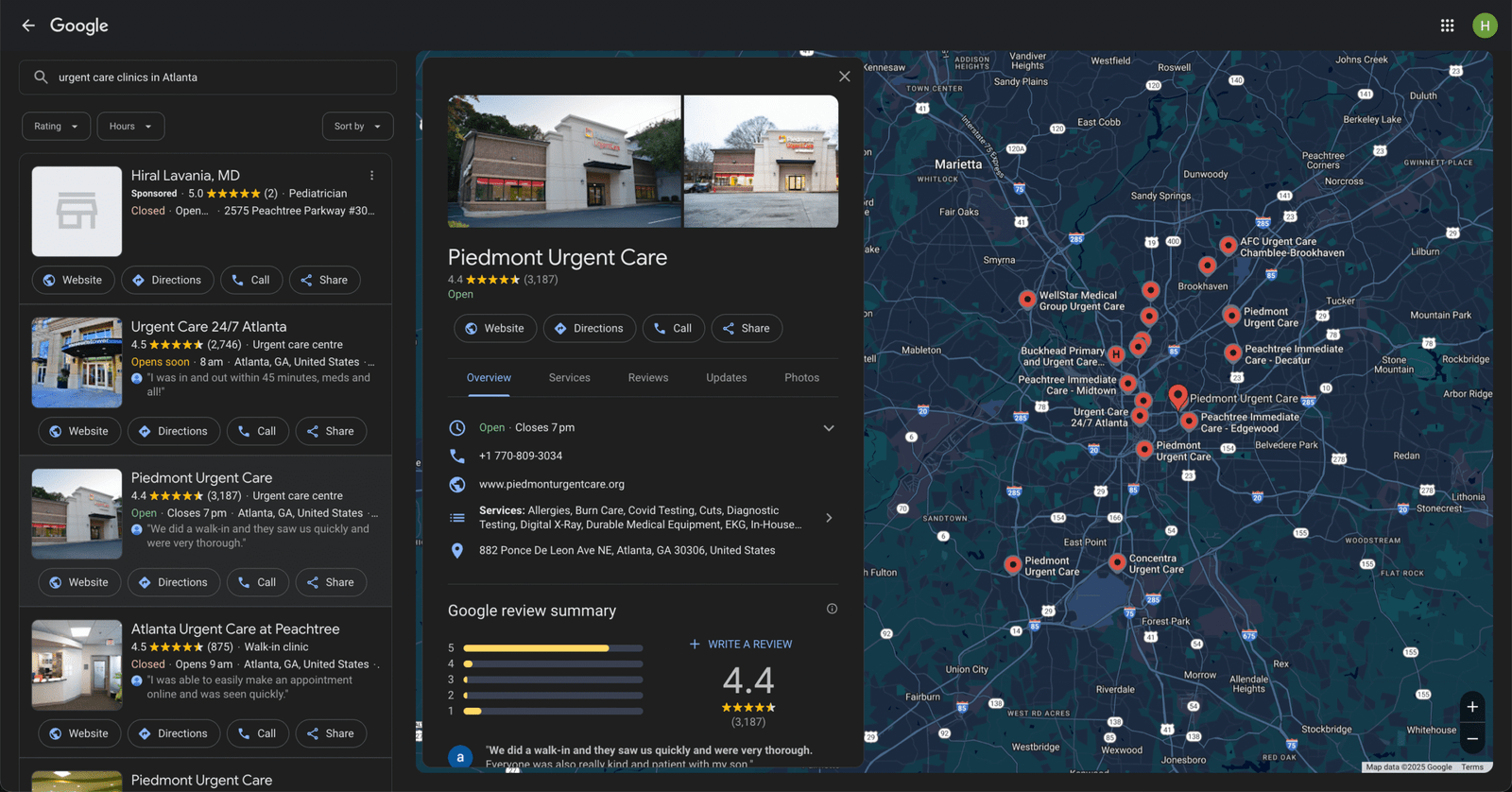Open Website for Atlanta Urgent Care at Peachtree
The image size is (1512, 792).
pos(79,733)
